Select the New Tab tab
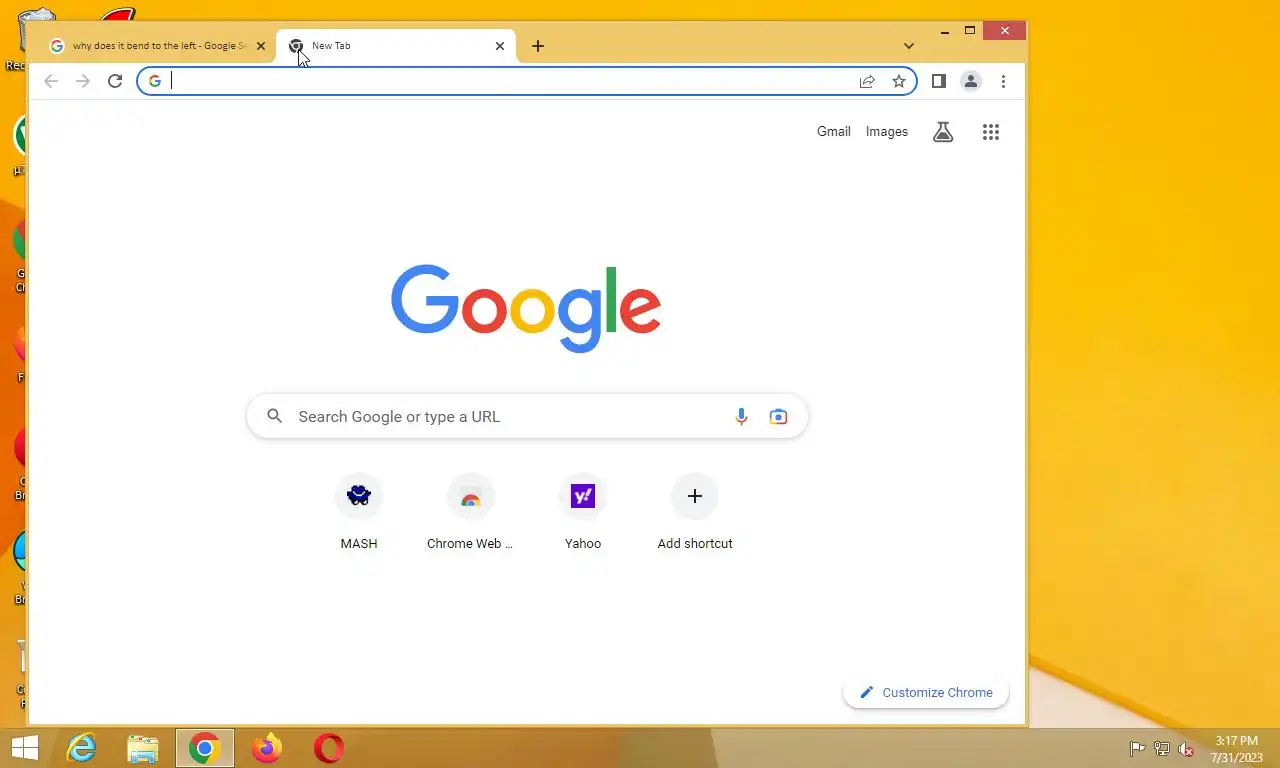 [395, 46]
